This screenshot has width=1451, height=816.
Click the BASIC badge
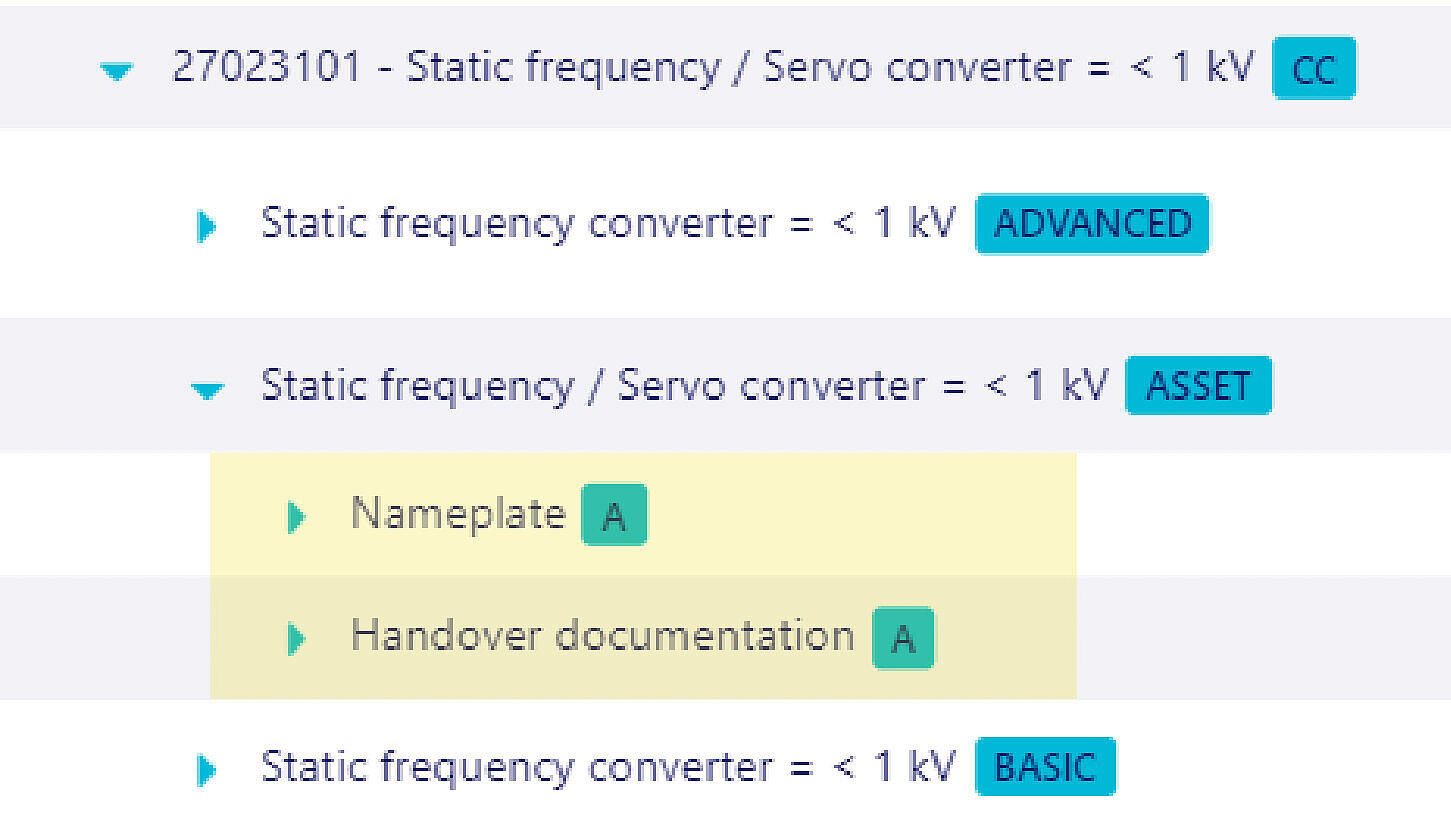point(1044,768)
